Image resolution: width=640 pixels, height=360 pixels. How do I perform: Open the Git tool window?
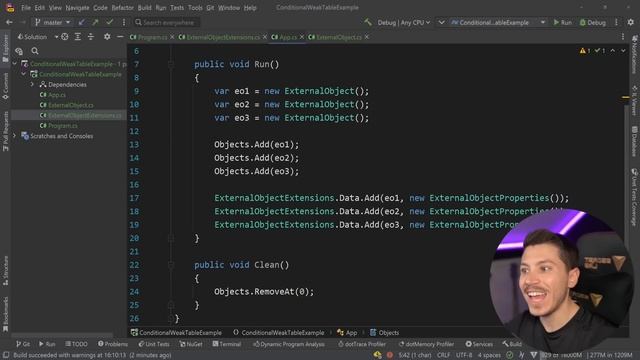coord(23,344)
